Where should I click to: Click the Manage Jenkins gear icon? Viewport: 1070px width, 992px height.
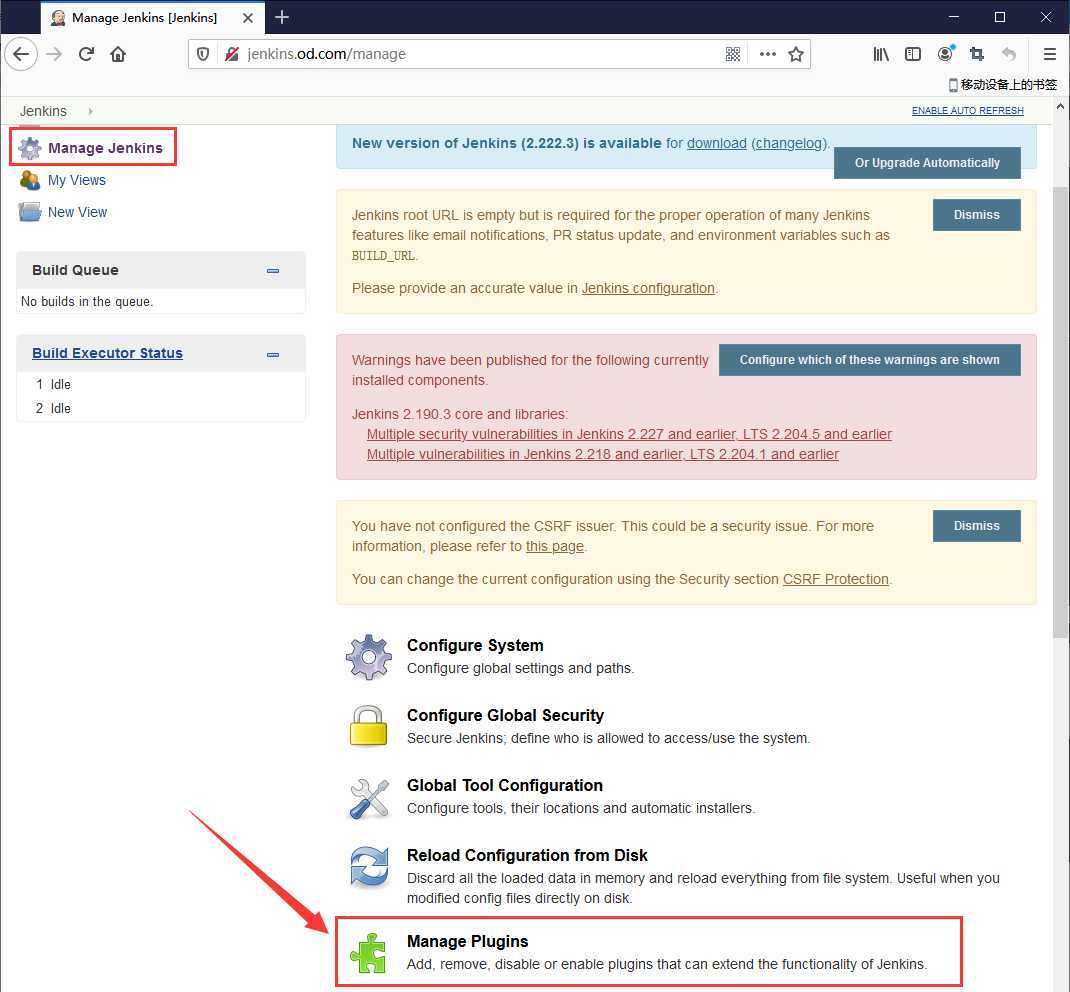[29, 148]
